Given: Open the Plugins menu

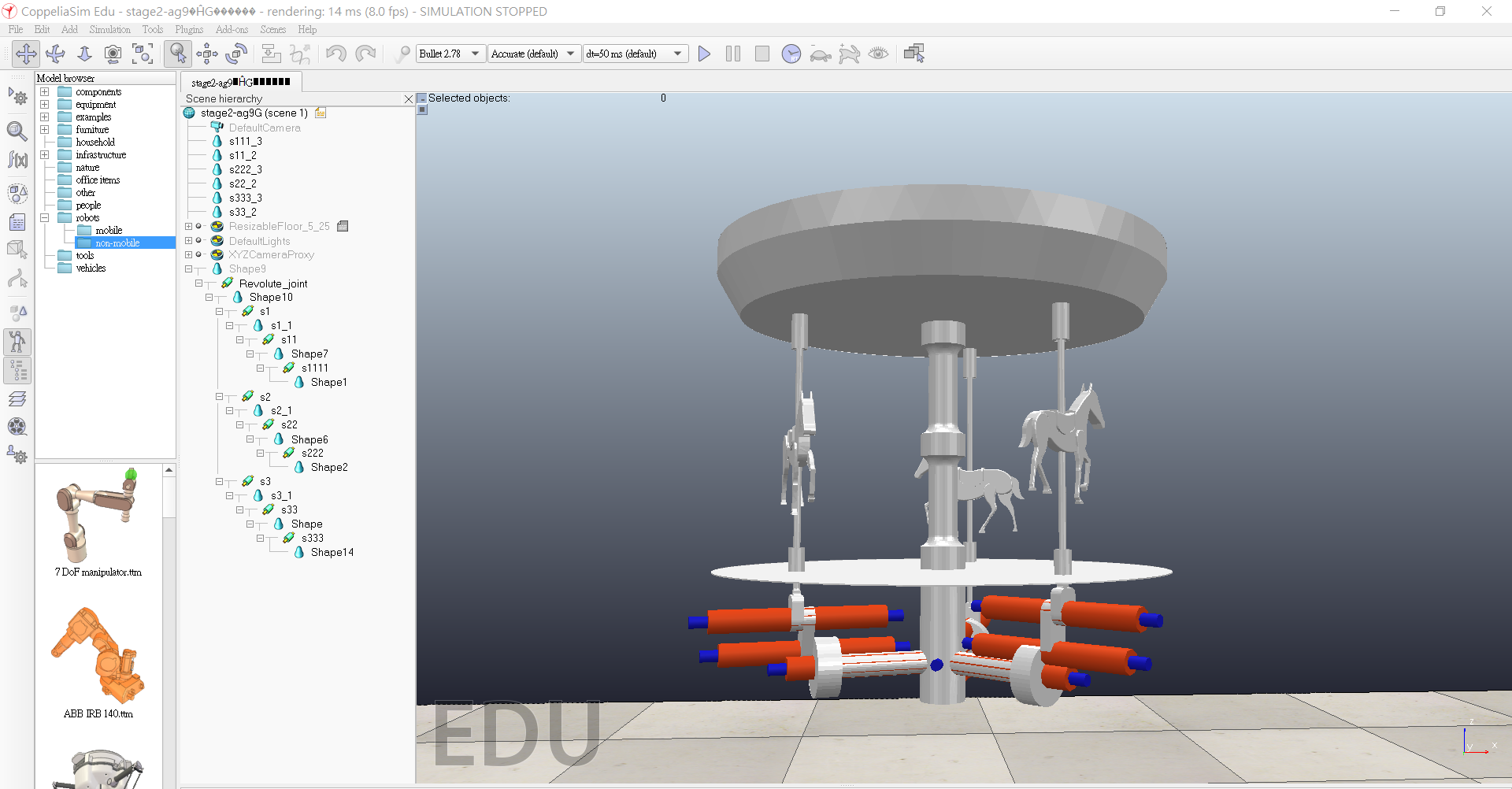Looking at the screenshot, I should pyautogui.click(x=189, y=29).
